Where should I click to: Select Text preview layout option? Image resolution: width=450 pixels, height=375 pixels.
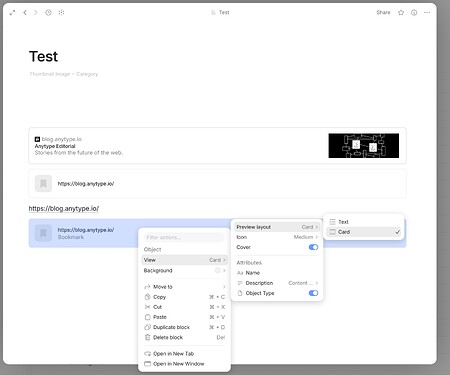tap(364, 222)
